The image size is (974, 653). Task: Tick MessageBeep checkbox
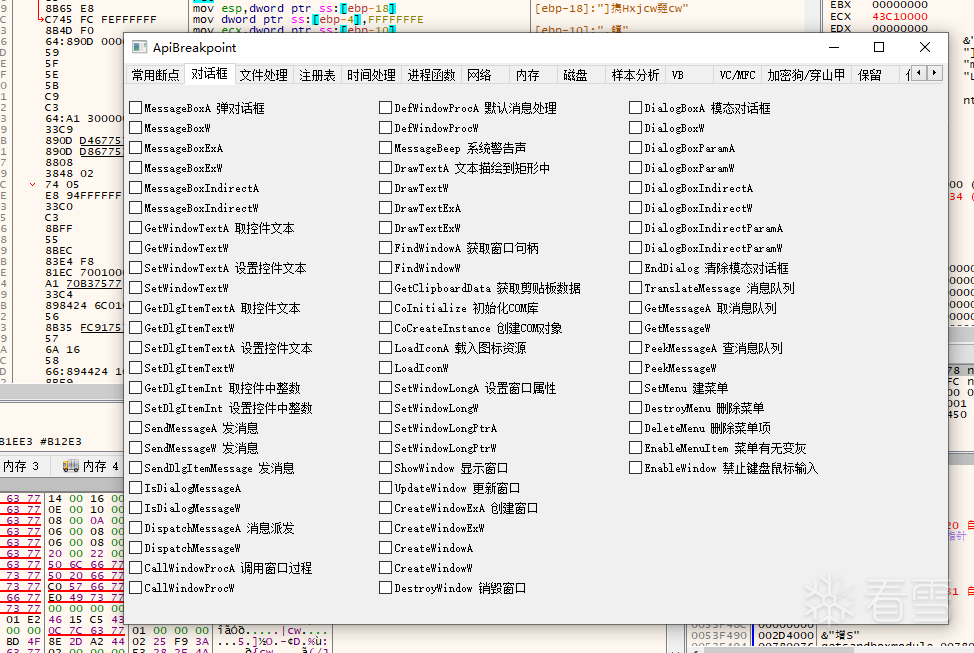(x=385, y=148)
